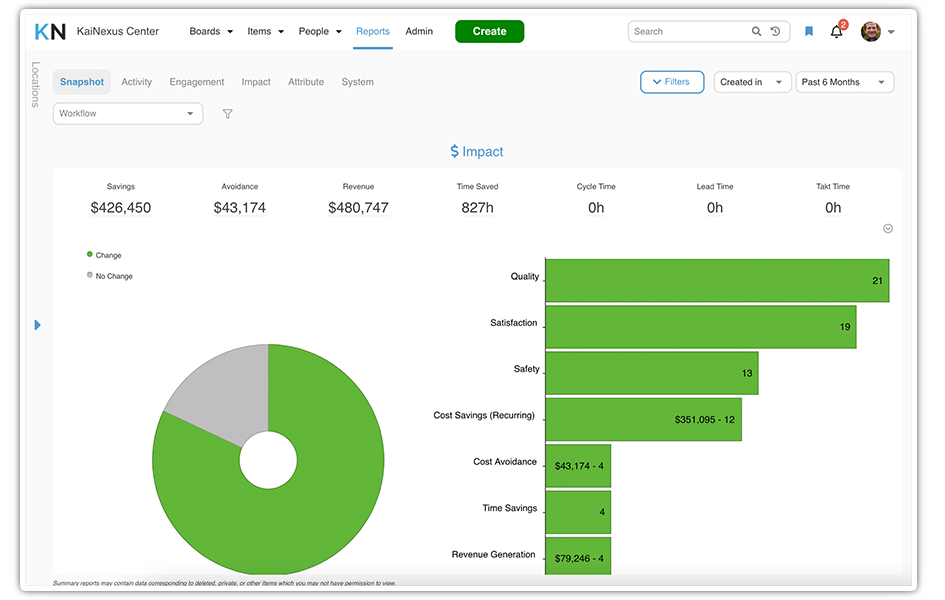Open recent search history icon
The height and width of the screenshot is (600, 945).
[775, 32]
